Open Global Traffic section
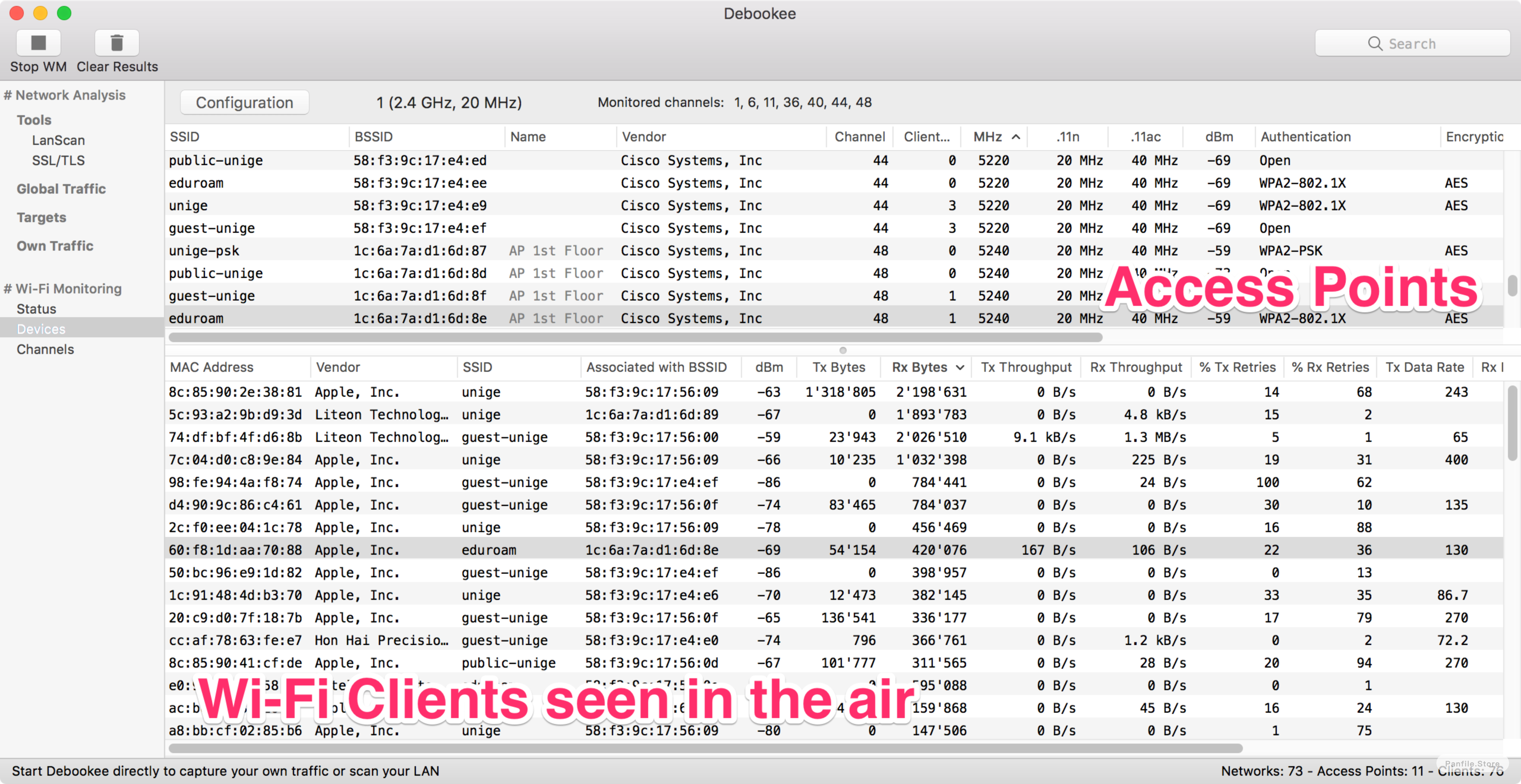The width and height of the screenshot is (1521, 784). click(61, 188)
